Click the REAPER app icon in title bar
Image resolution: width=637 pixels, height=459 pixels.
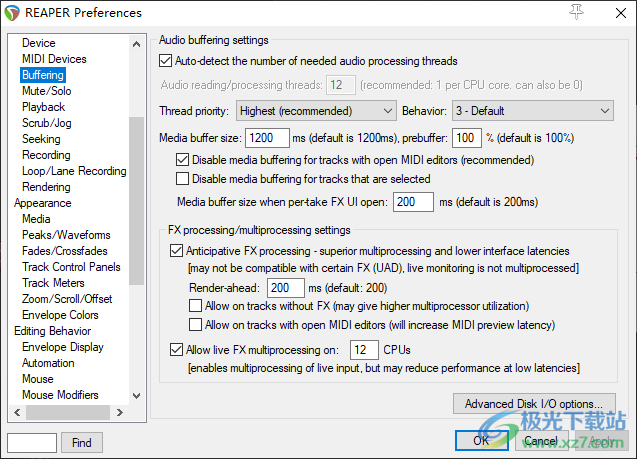pos(12,13)
